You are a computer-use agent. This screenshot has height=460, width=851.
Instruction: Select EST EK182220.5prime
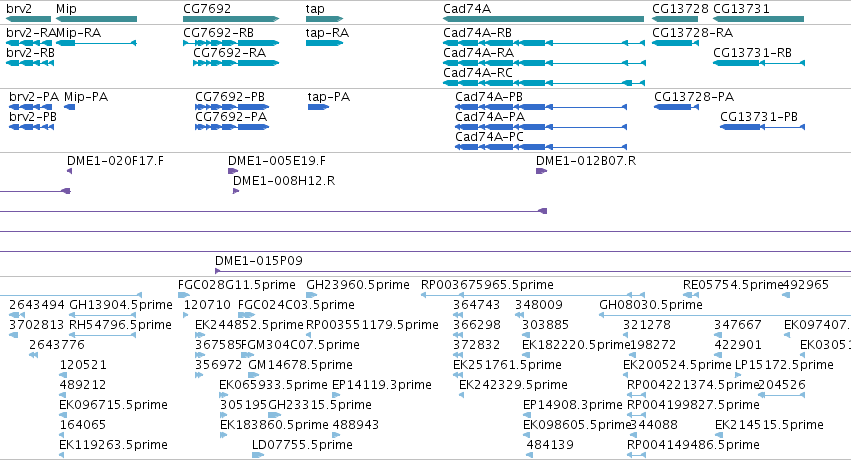click(x=526, y=355)
